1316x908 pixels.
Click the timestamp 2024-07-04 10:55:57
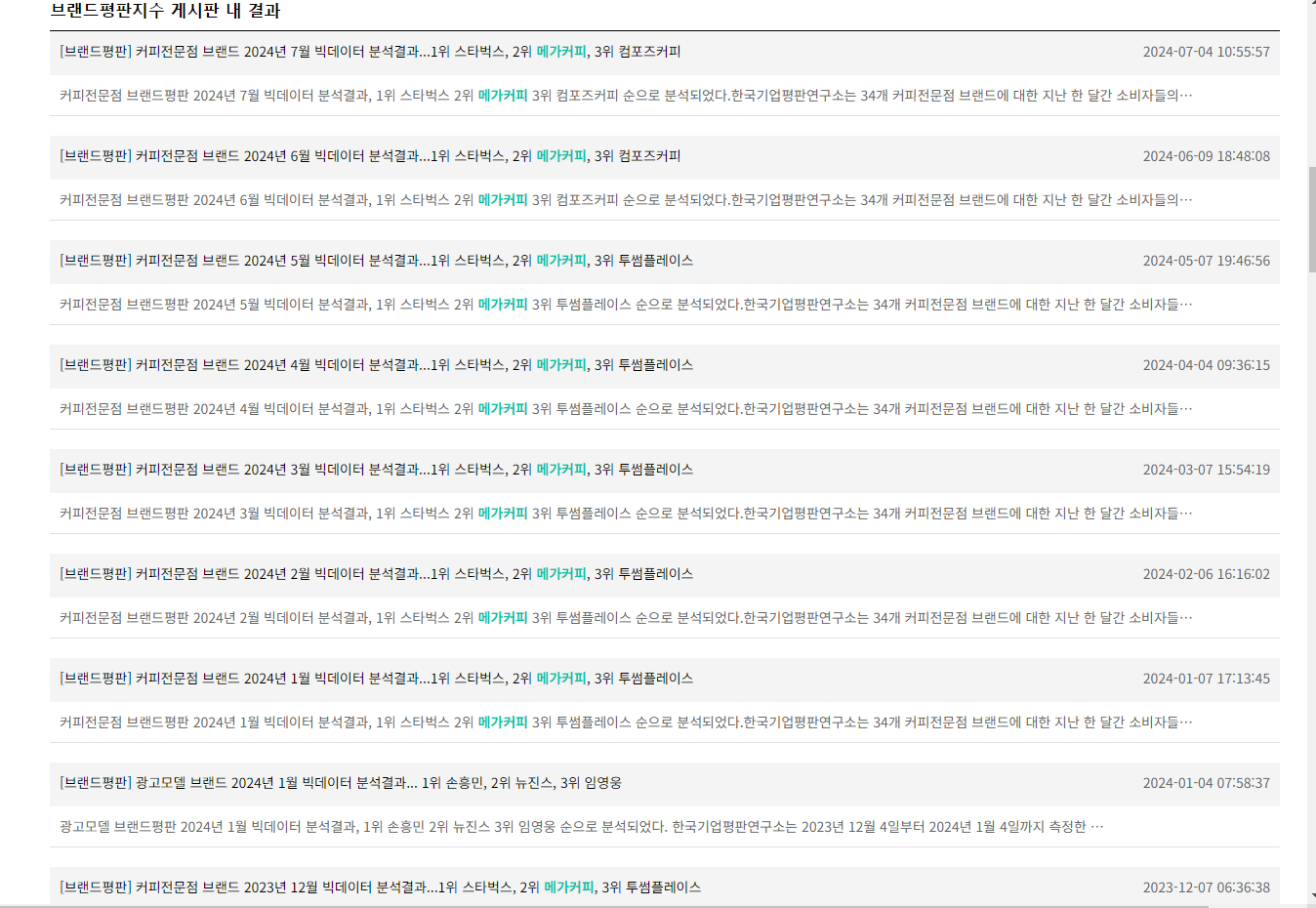(1207, 52)
